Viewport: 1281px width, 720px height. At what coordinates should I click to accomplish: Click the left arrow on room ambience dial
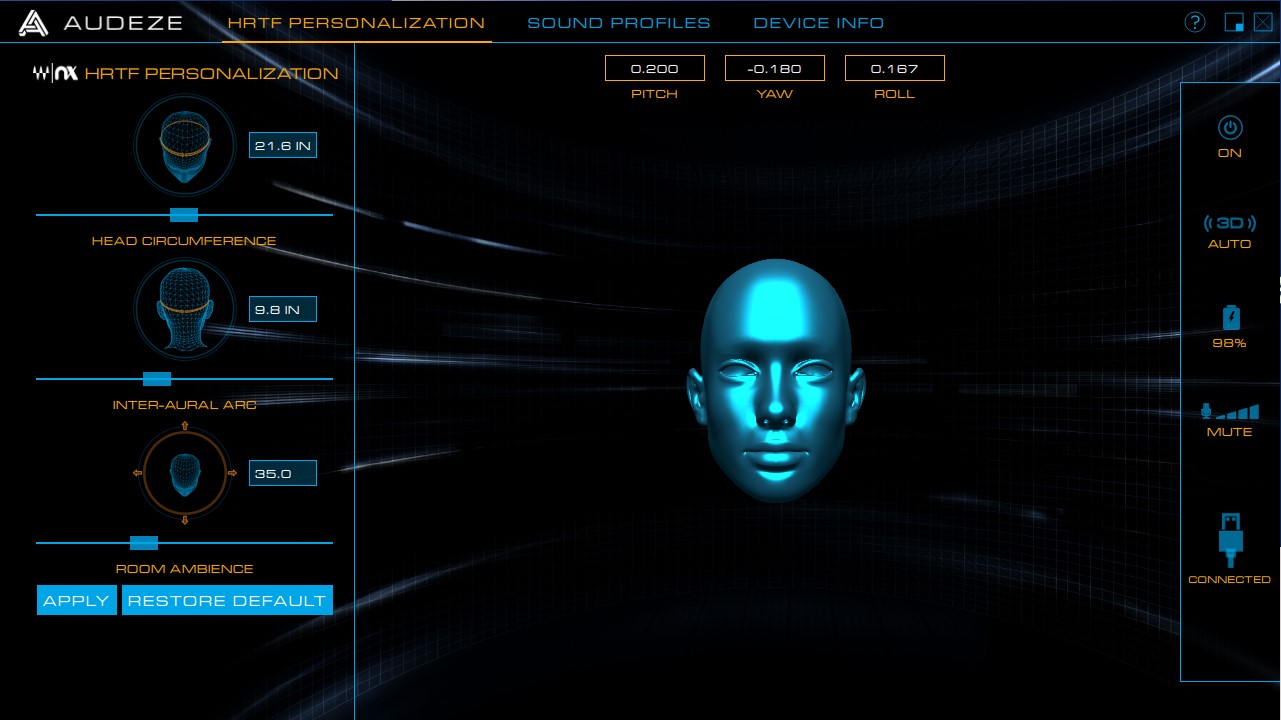(x=137, y=473)
